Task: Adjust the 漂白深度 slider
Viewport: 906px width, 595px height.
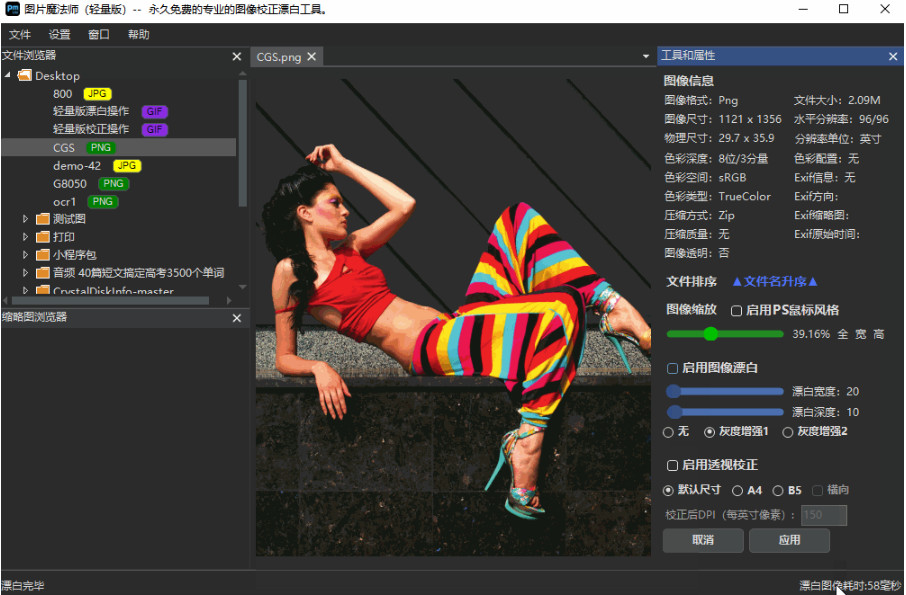Action: point(725,412)
